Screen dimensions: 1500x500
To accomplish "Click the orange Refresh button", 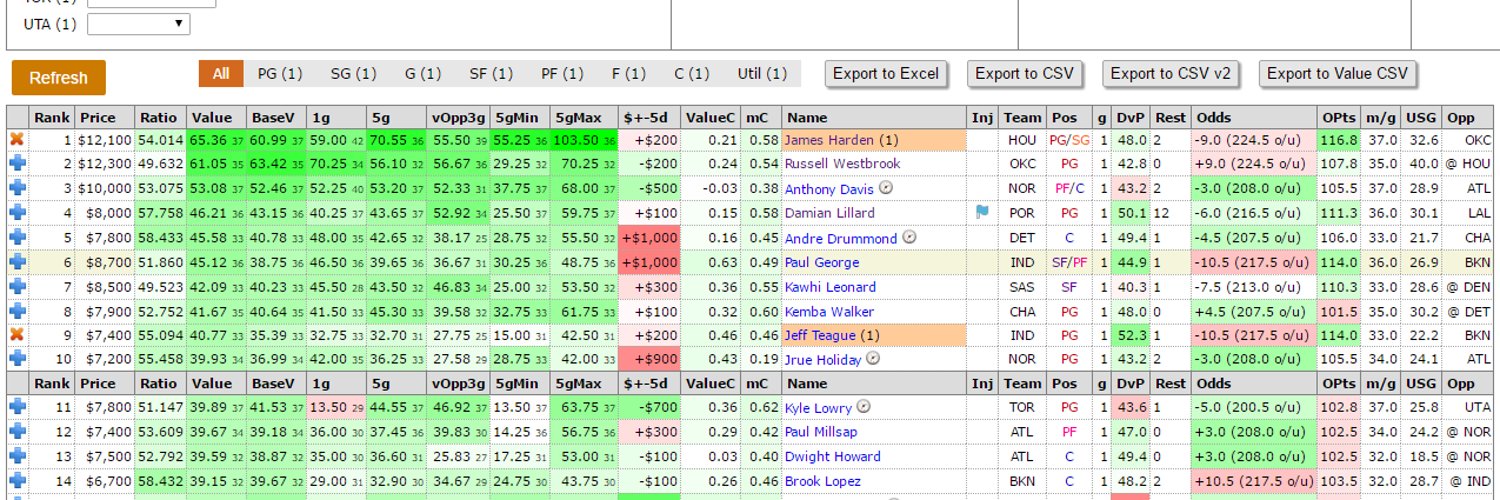I will (59, 78).
